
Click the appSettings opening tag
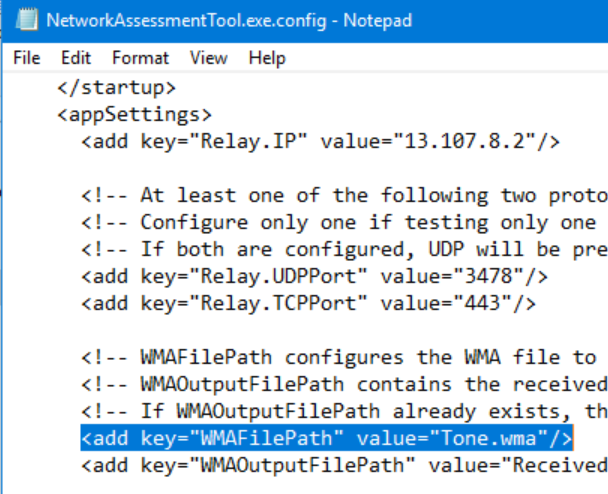click(134, 114)
